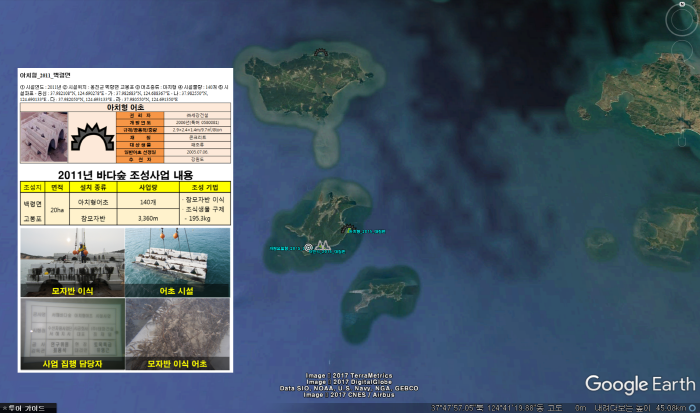This screenshot has height=413, width=700.
Task: Click the 사업 집행 담당자 photo in the overlay
Action: 72,334
